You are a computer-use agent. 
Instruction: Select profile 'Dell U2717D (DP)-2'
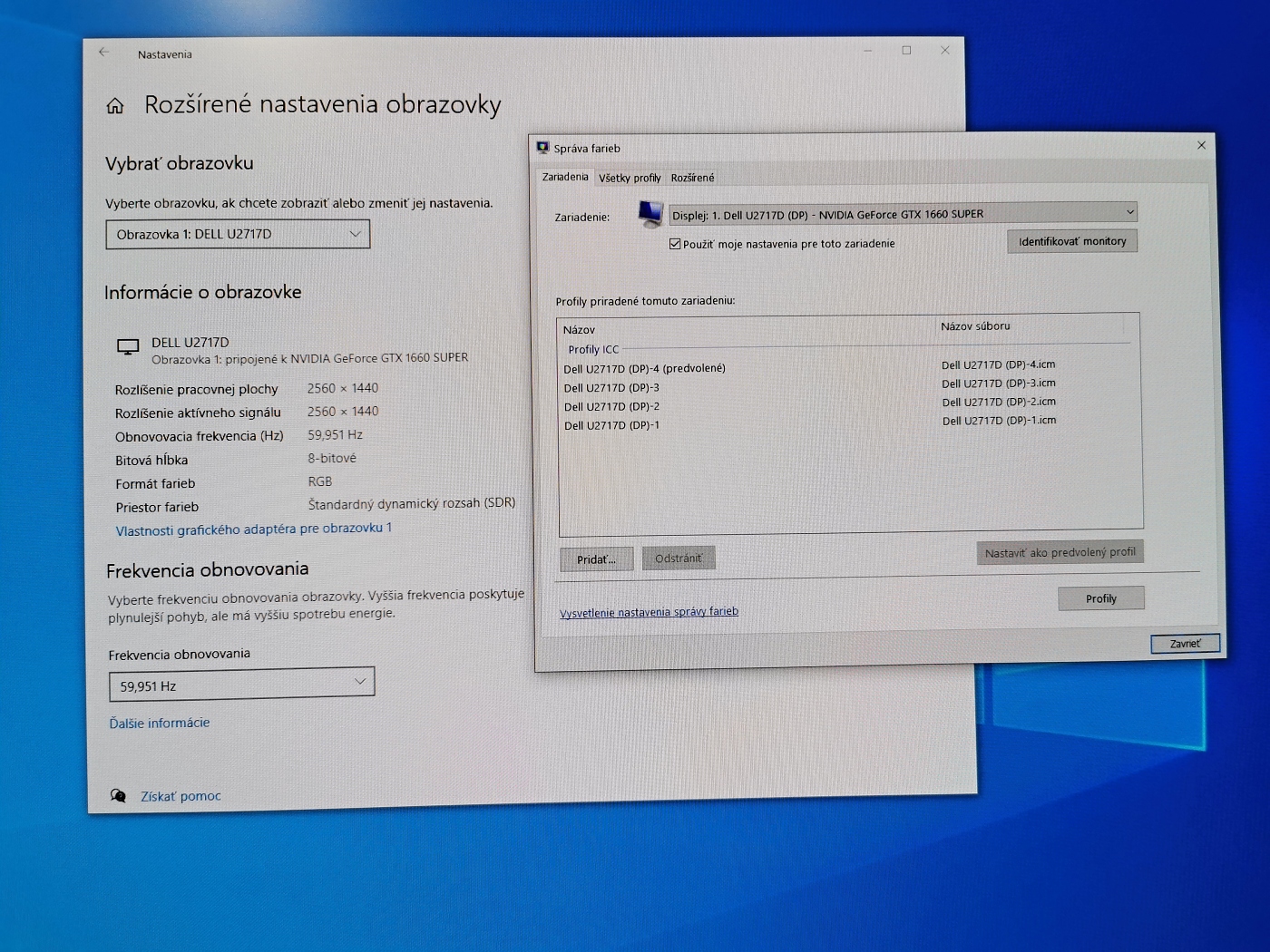[611, 407]
